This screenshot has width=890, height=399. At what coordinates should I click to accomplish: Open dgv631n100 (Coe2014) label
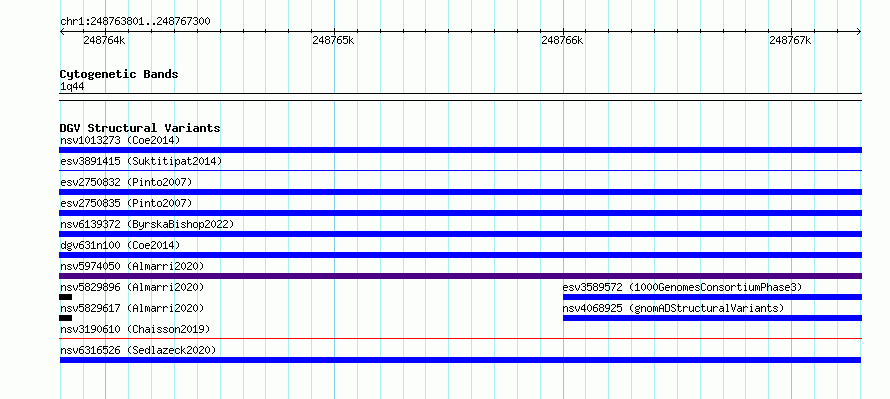(x=120, y=245)
